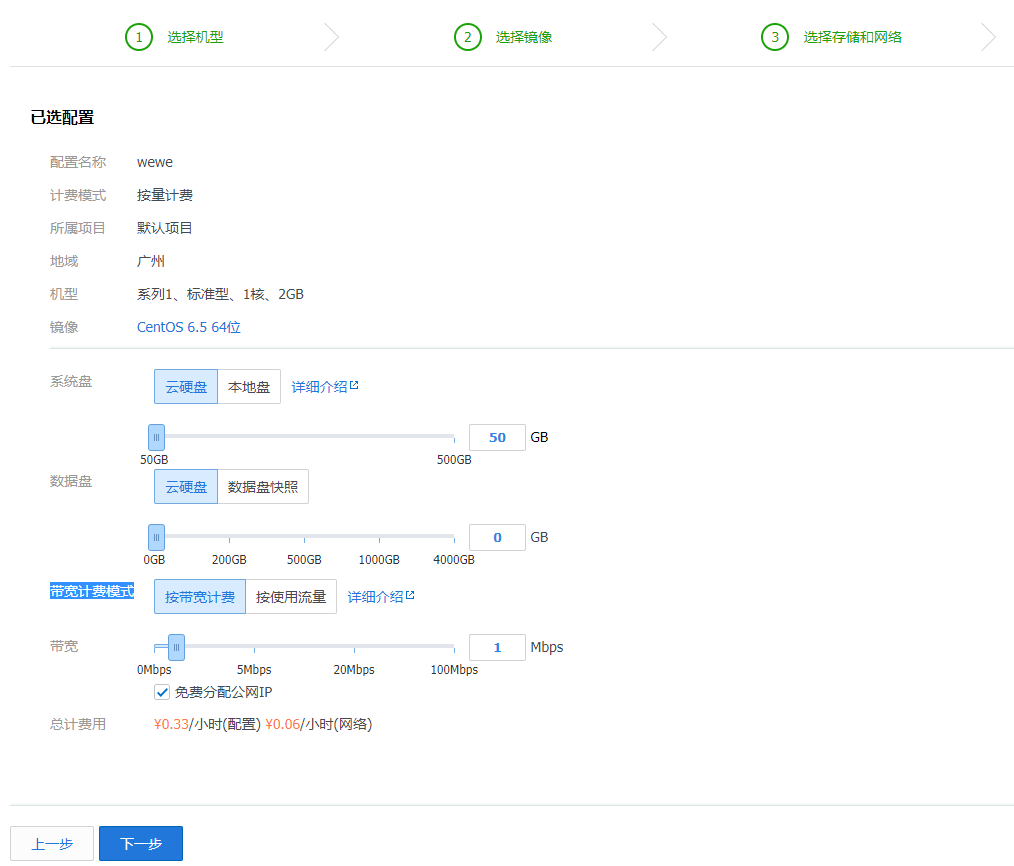Click the bandwidth Mbps input showing 1
The image size is (1014, 866).
tap(497, 647)
